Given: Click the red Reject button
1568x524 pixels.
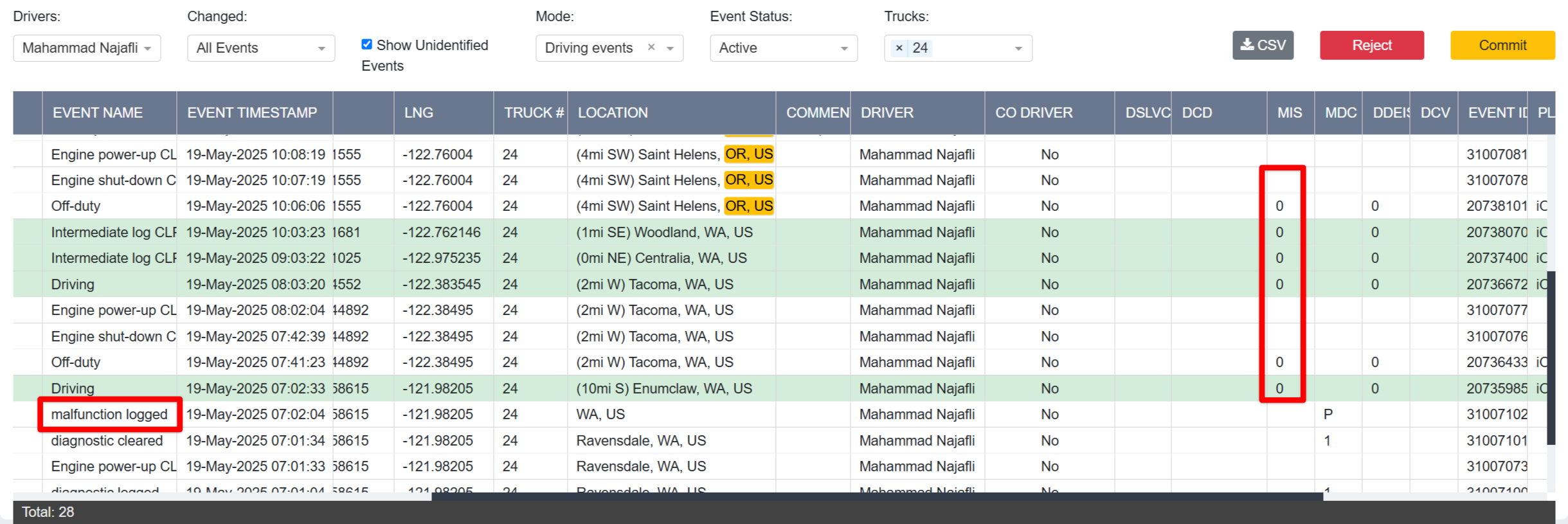Looking at the screenshot, I should pos(1372,45).
